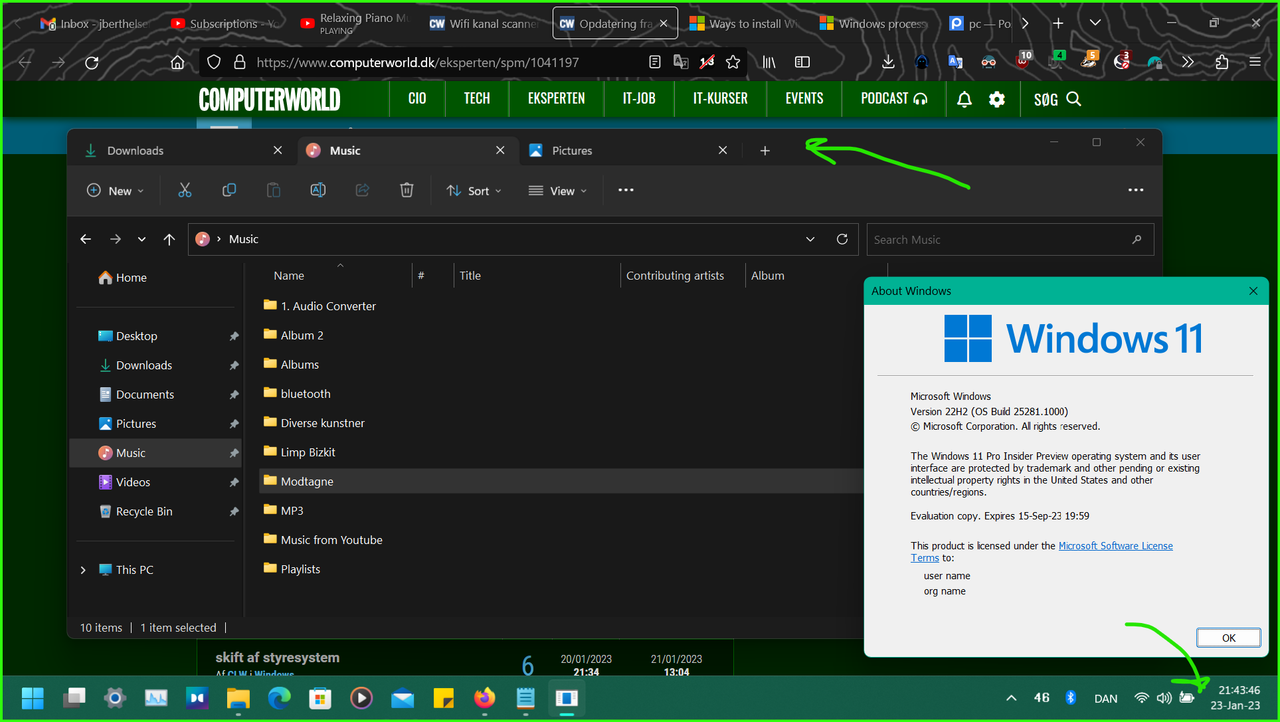Open Mail app from taskbar
The width and height of the screenshot is (1280, 722).
pos(402,698)
